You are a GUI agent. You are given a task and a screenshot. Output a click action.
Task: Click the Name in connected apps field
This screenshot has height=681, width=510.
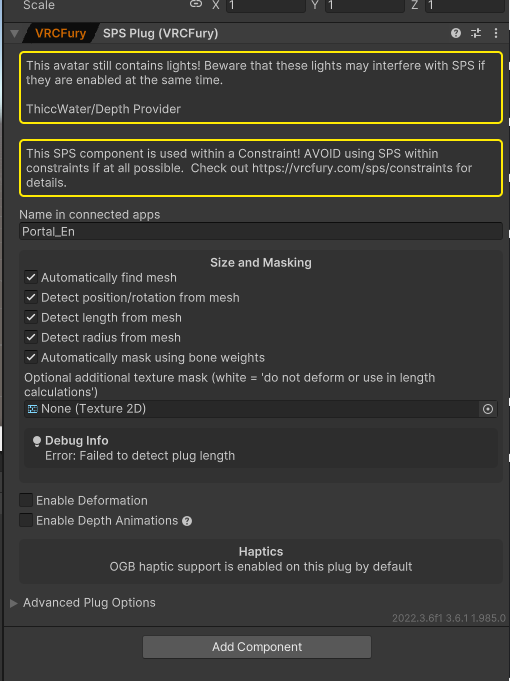tap(261, 231)
